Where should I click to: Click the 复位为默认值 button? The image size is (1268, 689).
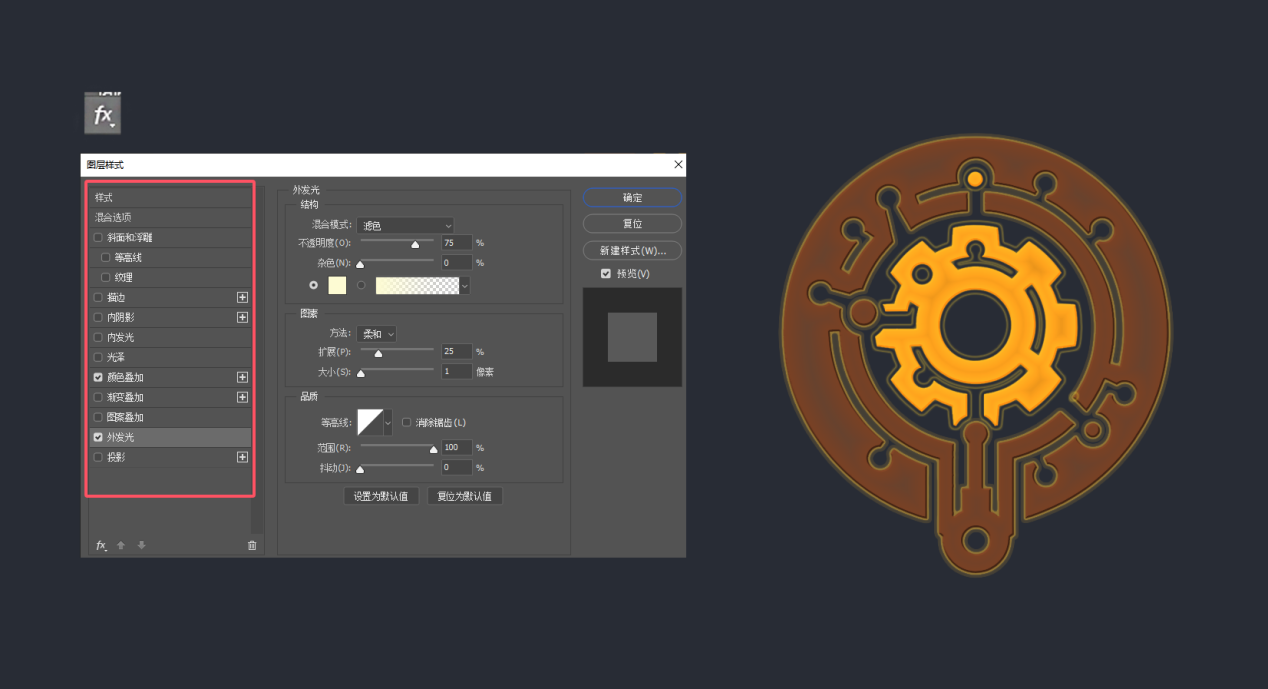pyautogui.click(x=465, y=496)
